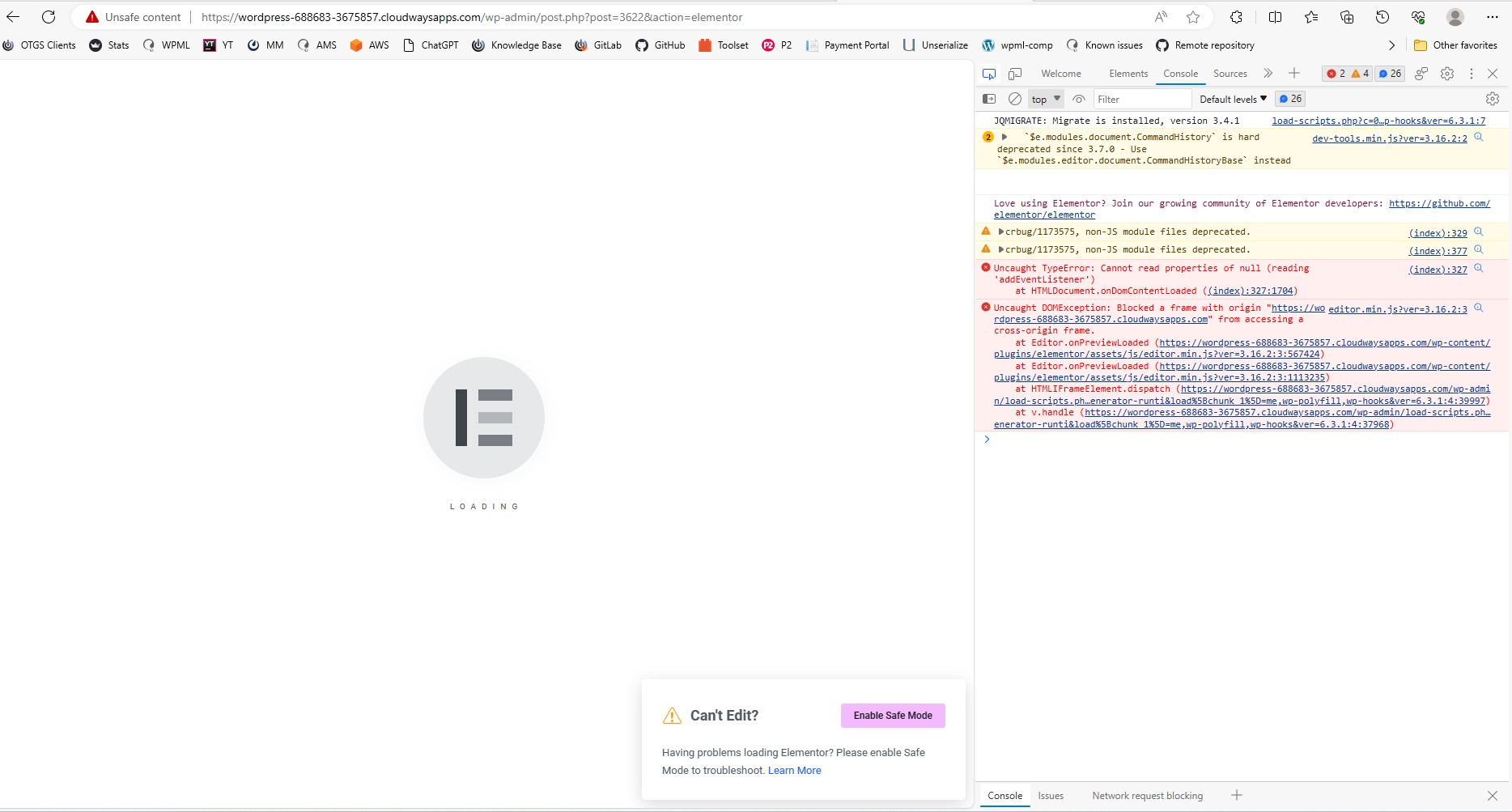Click the 4 warnings counter badge
The width and height of the screenshot is (1512, 812).
[1360, 74]
